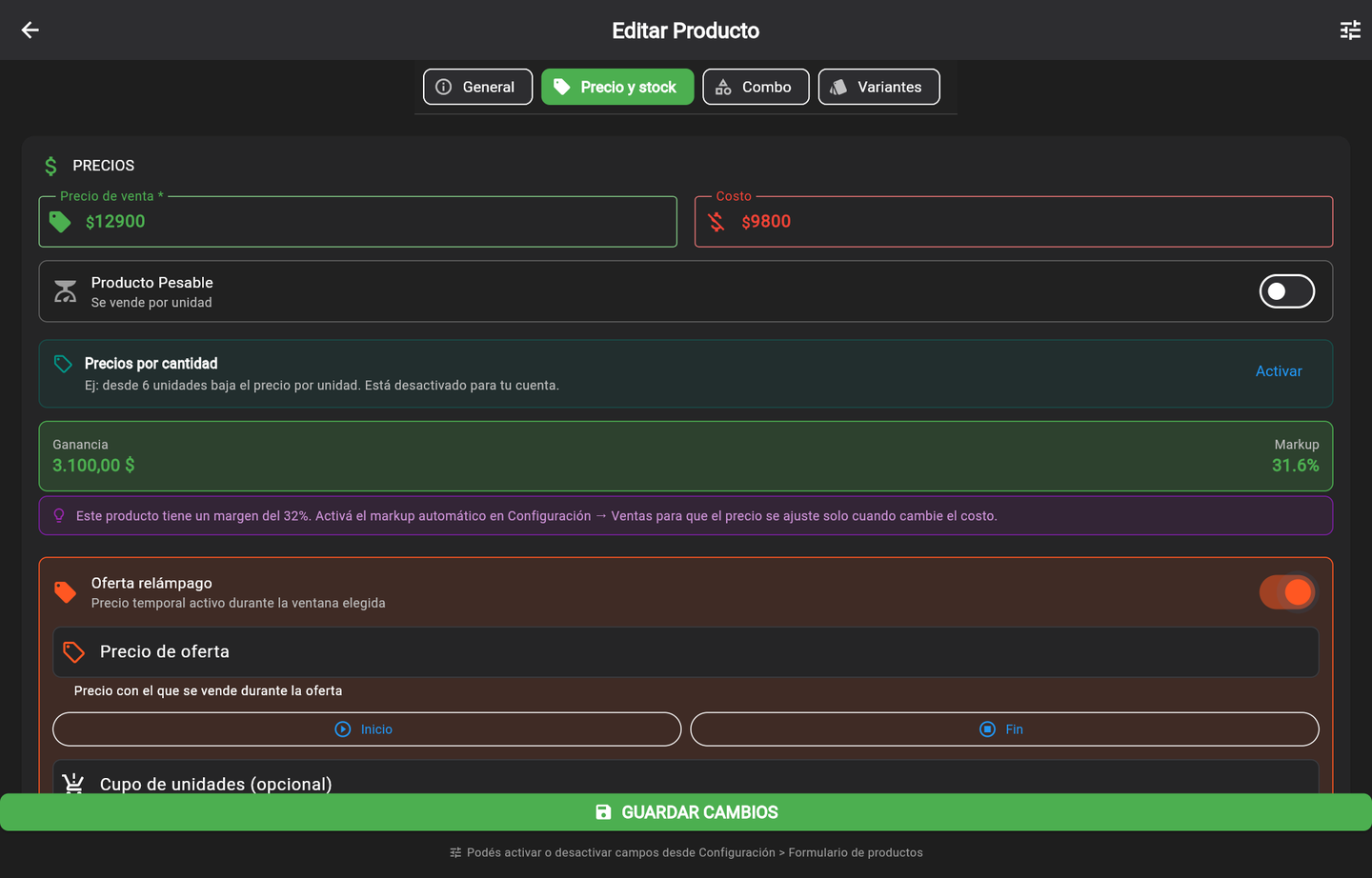Click the crossed dollar icon in Costo
The image size is (1372, 878).
point(716,222)
